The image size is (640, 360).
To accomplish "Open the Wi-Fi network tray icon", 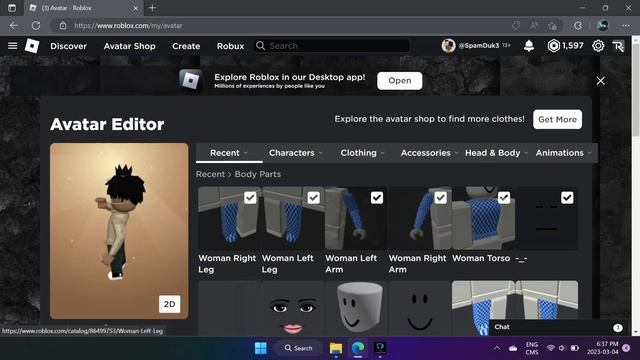I will [x=551, y=348].
